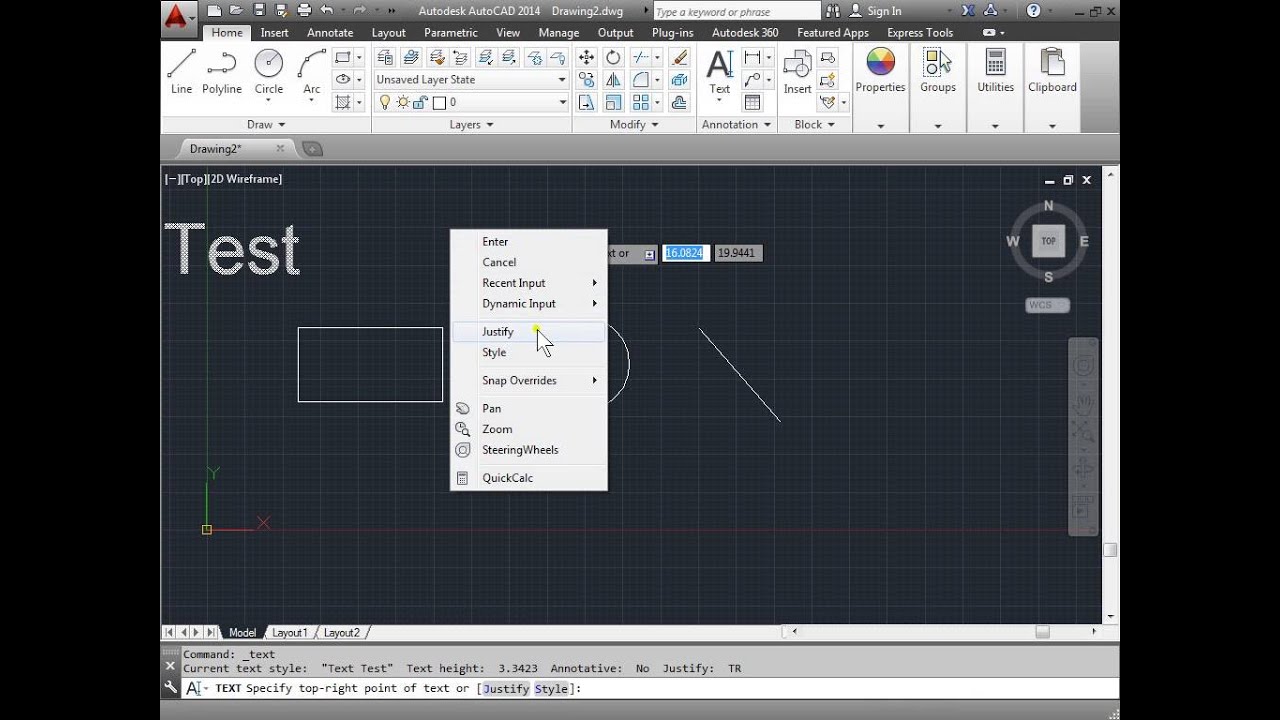Click the Style option in command line
Image resolution: width=1280 pixels, height=720 pixels.
pyautogui.click(x=551, y=689)
